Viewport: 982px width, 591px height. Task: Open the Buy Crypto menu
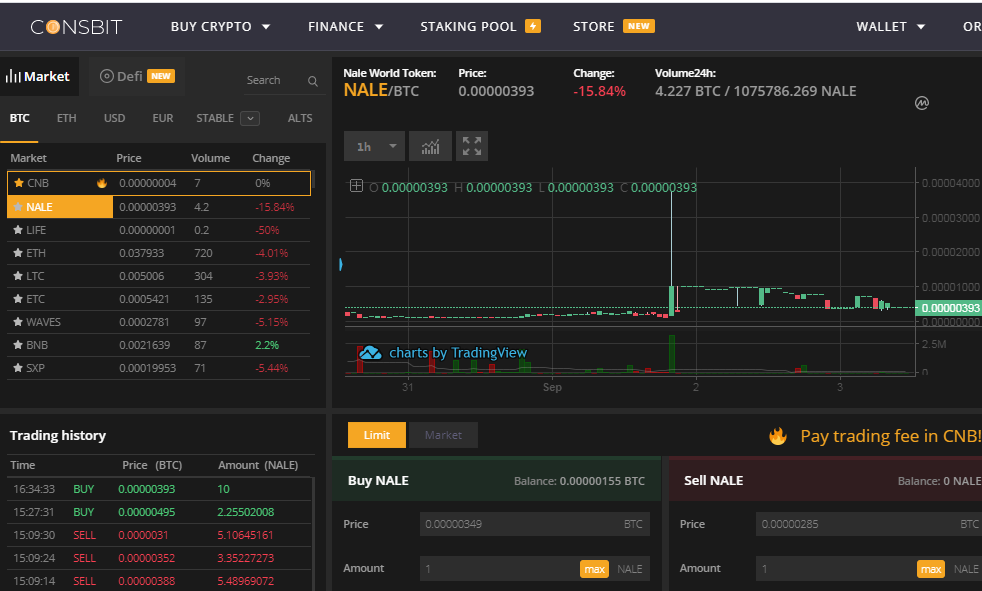click(x=220, y=27)
